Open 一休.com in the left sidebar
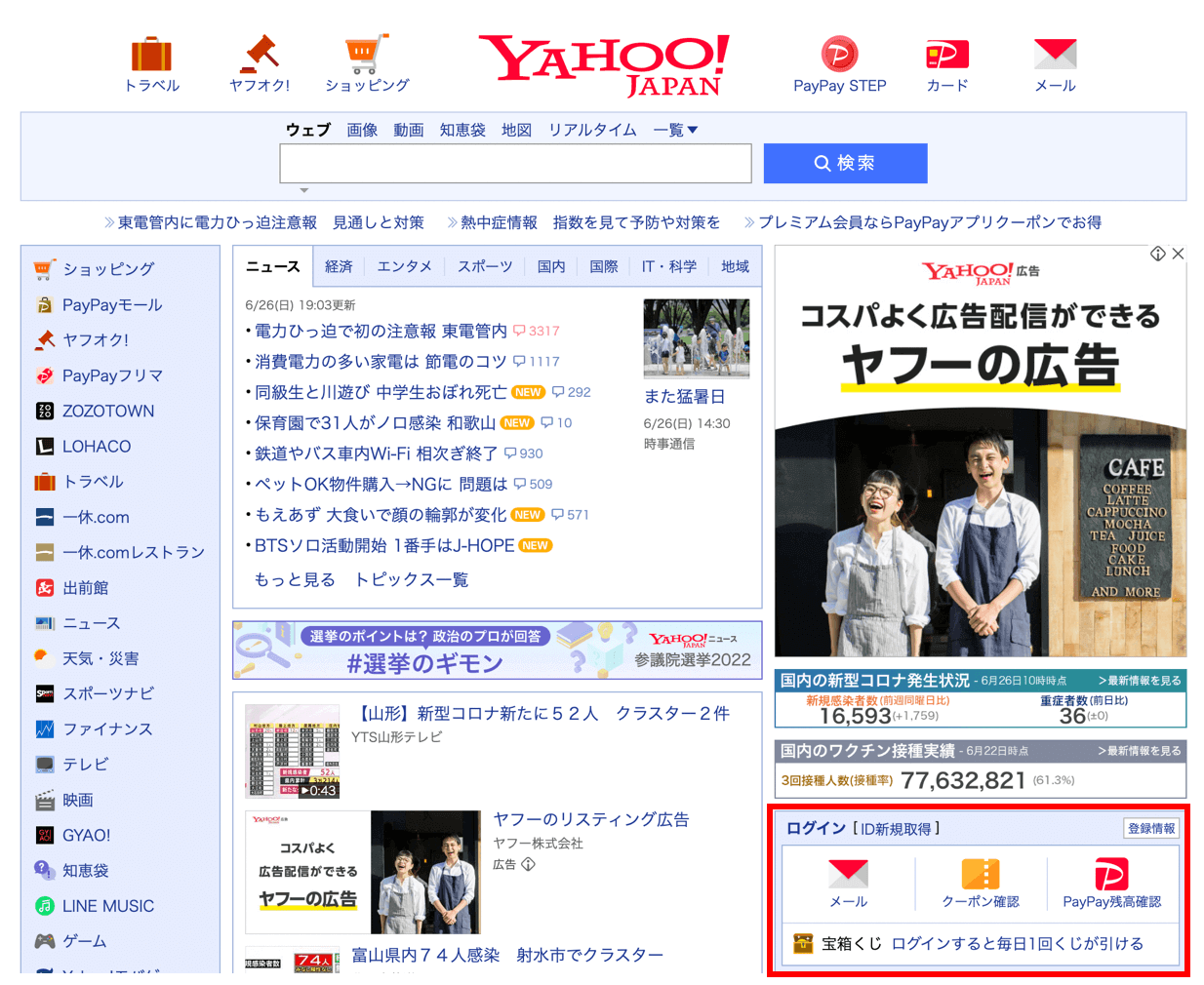Viewport: 1204px width, 985px height. [x=96, y=518]
